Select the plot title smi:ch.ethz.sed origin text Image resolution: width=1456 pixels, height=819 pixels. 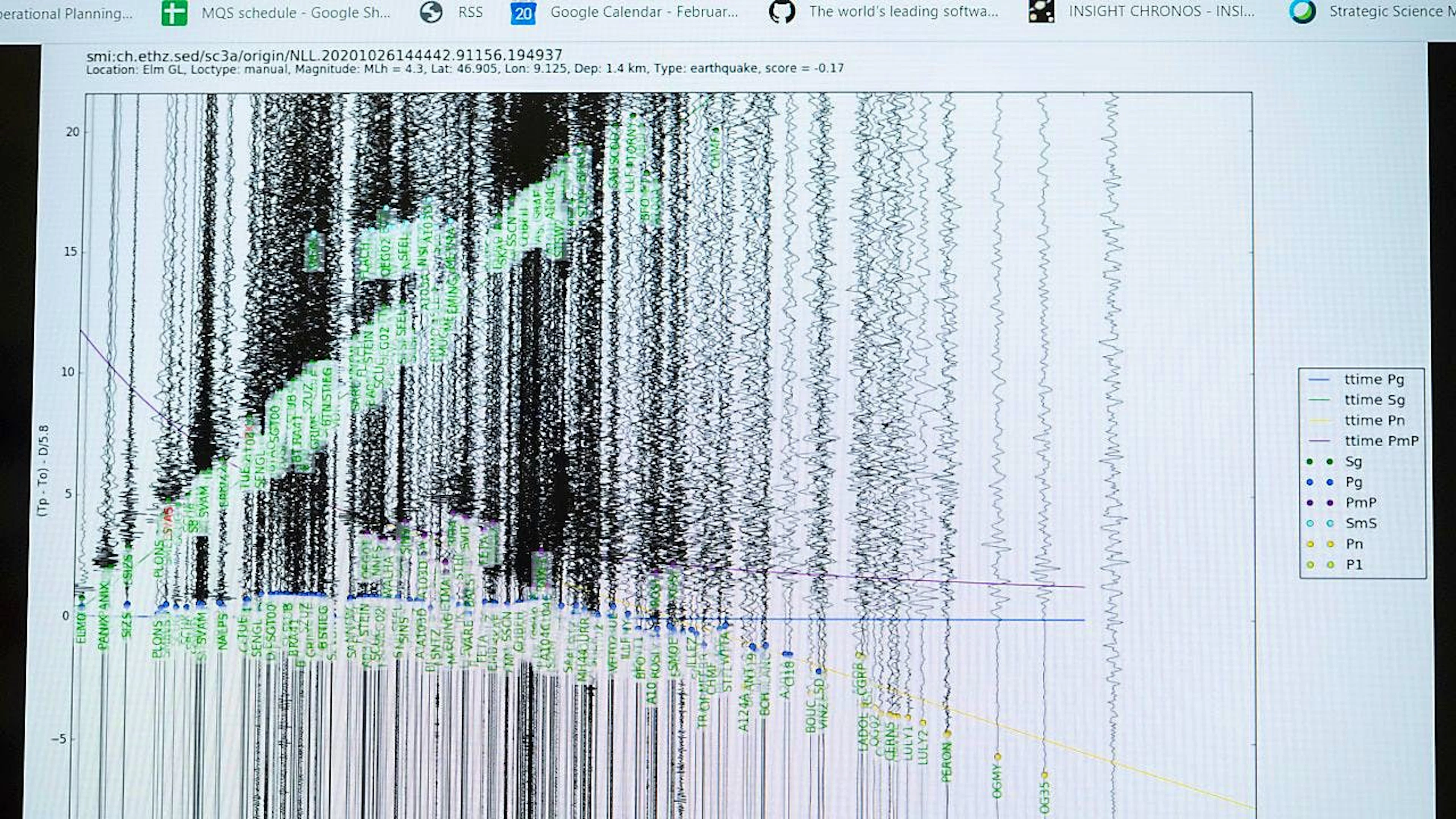coord(325,55)
